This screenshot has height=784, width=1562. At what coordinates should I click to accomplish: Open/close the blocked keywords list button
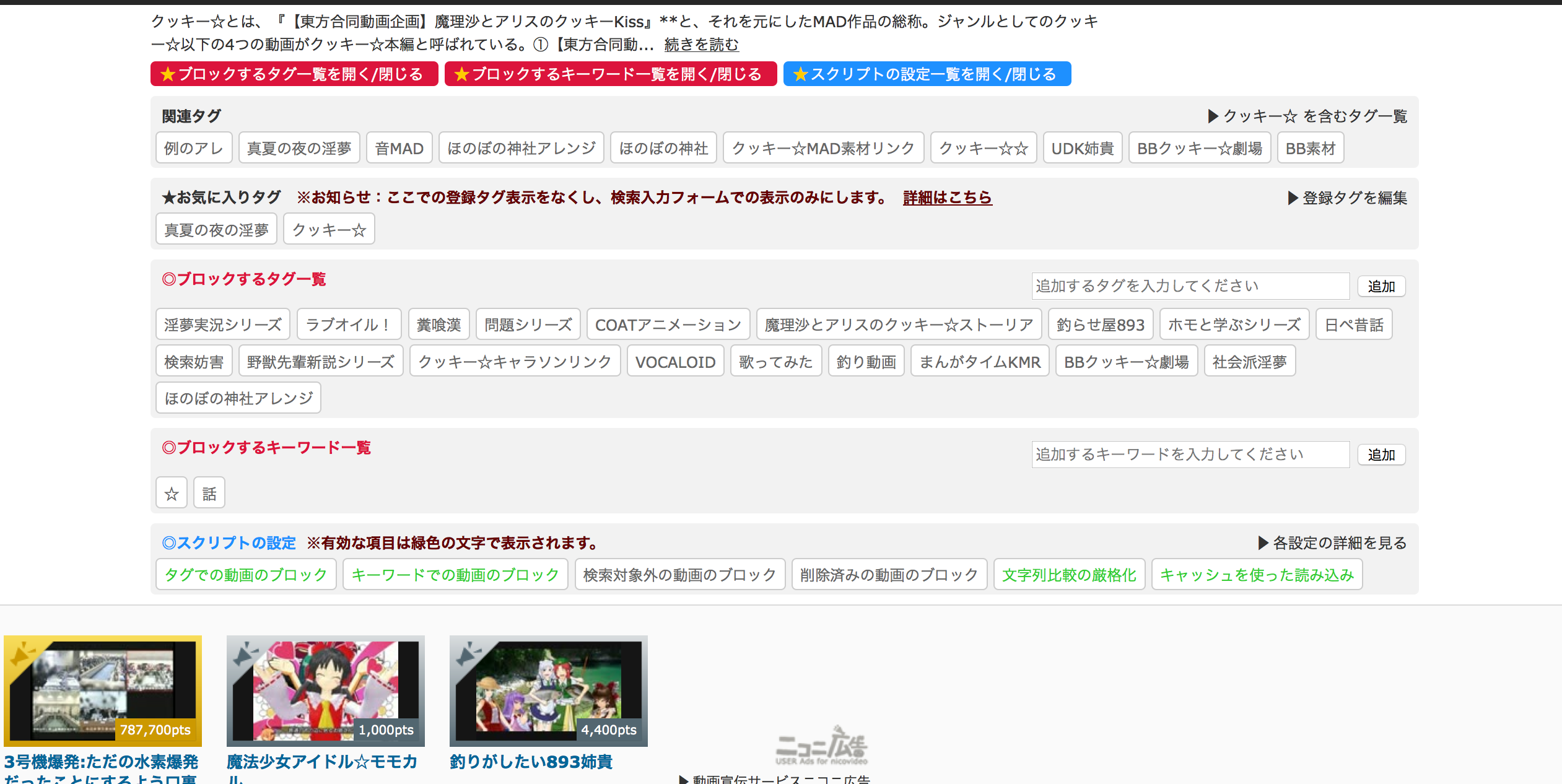tap(610, 74)
